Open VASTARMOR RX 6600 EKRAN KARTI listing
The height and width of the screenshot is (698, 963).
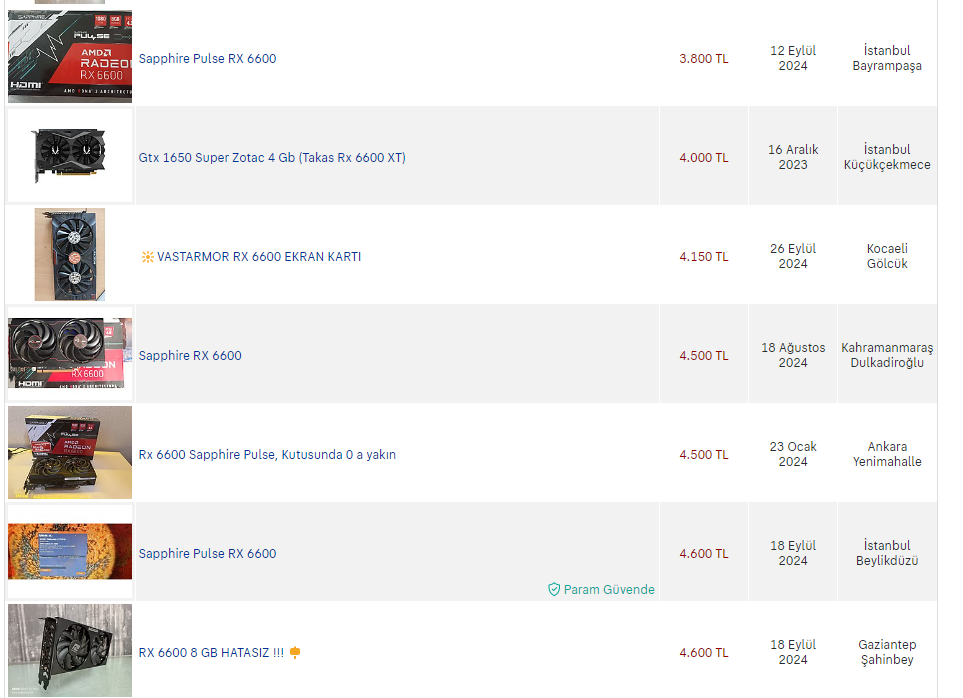pos(259,257)
